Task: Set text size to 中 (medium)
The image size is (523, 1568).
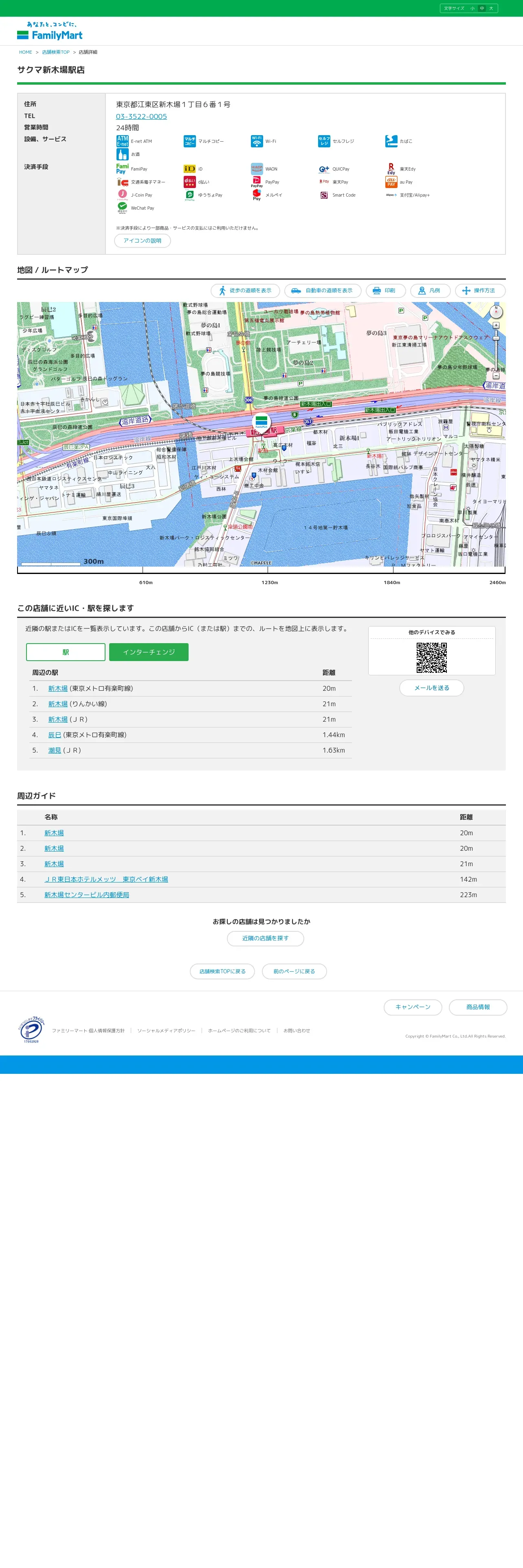Action: click(481, 9)
